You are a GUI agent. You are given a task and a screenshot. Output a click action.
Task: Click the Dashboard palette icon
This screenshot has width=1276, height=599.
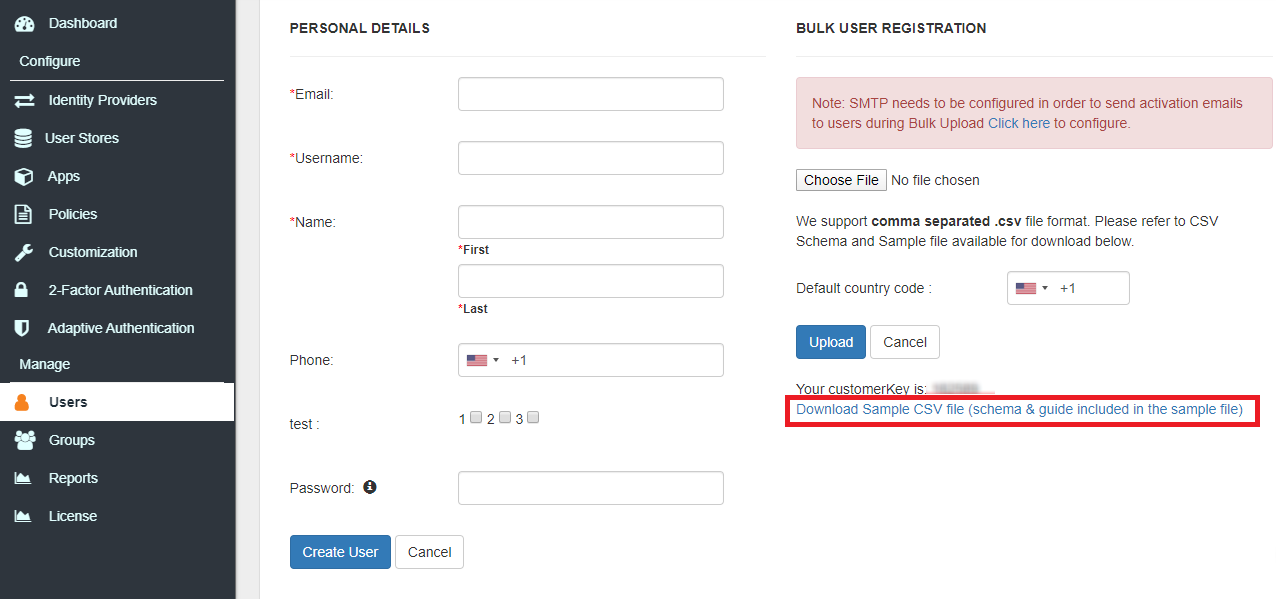click(x=24, y=23)
